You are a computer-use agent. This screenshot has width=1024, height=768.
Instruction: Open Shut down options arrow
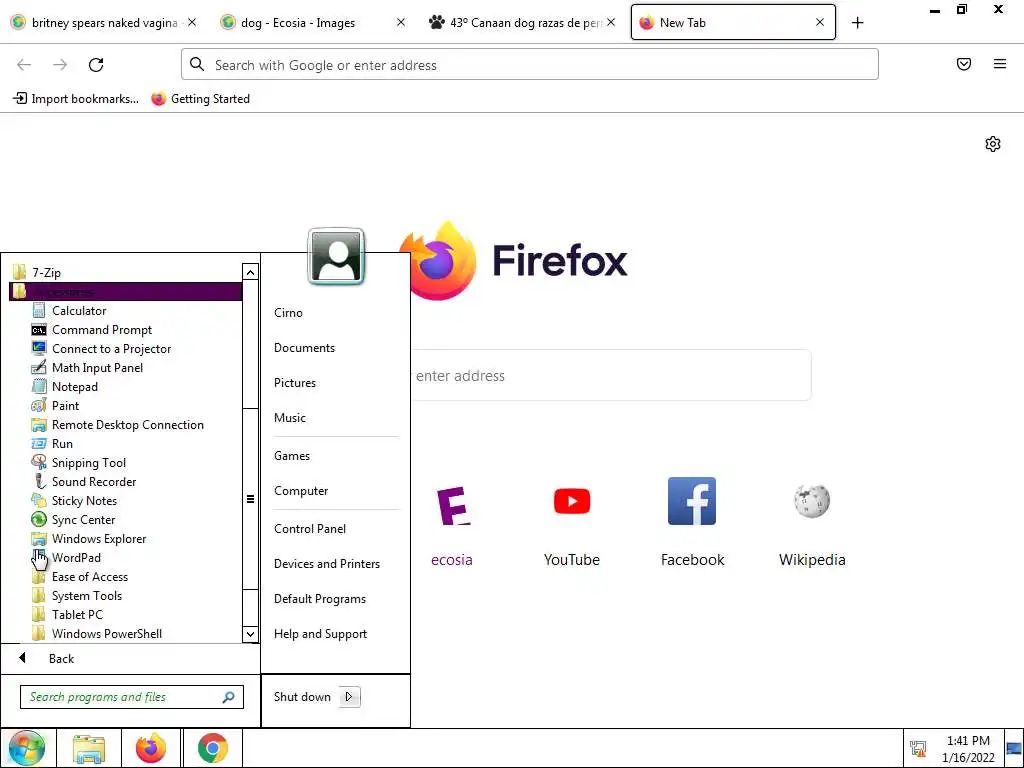tap(349, 697)
